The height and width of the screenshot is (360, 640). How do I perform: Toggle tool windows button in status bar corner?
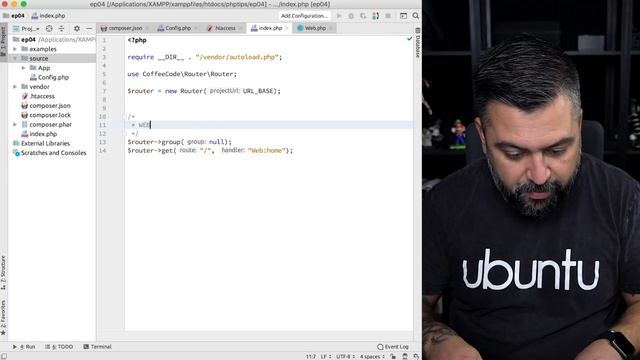(x=3, y=356)
